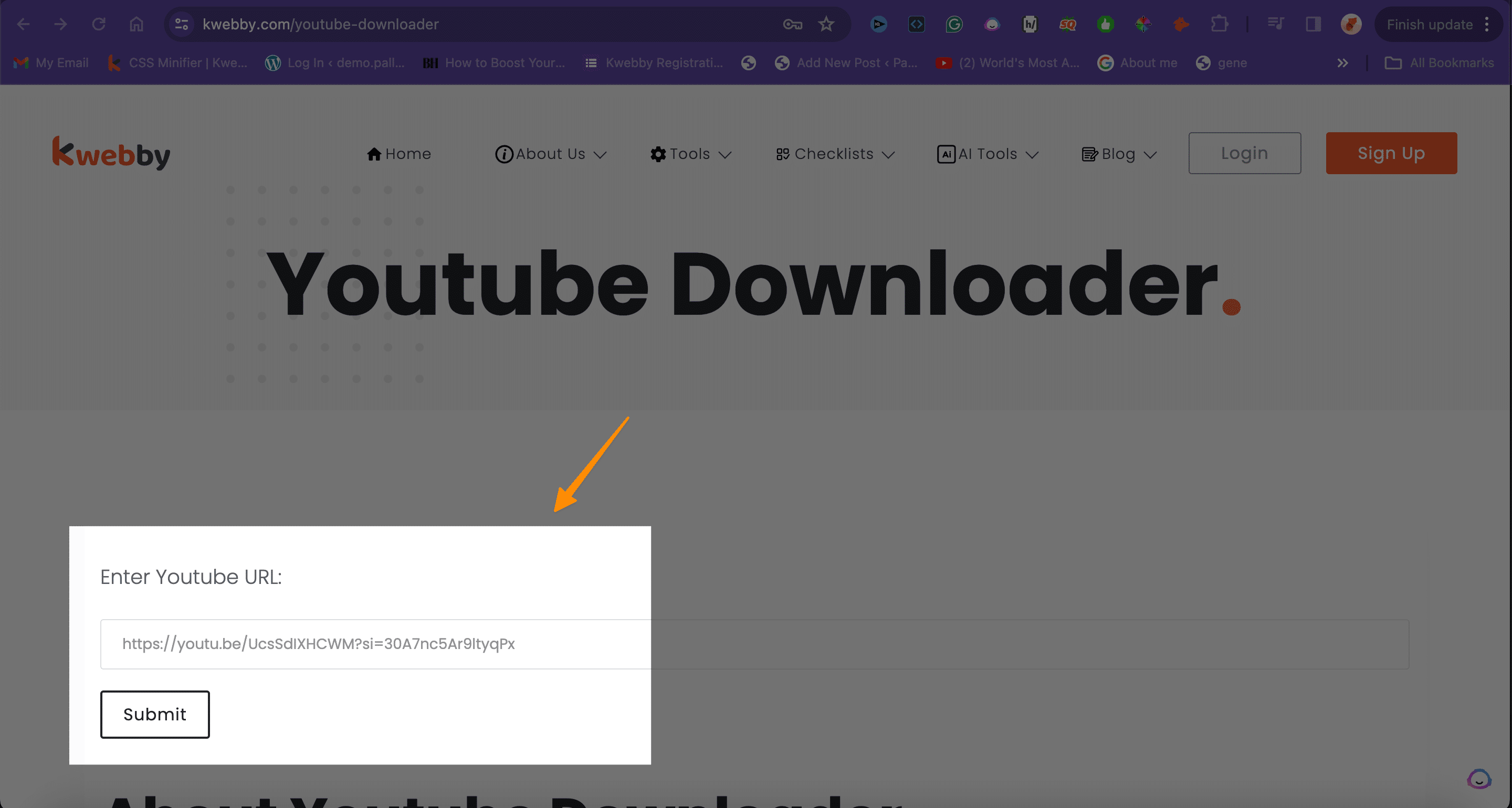Open the Log In demo.pall bookmark

[x=334, y=63]
